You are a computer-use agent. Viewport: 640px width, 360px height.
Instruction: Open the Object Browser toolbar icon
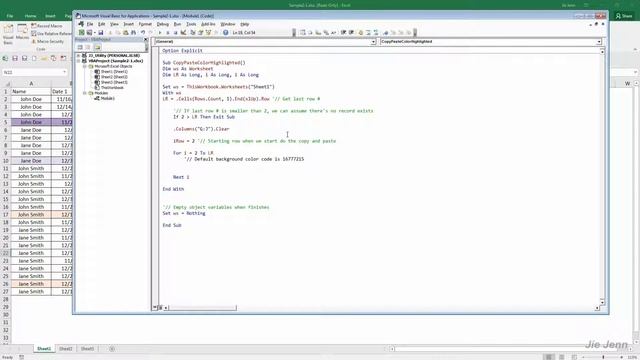(x=208, y=33)
